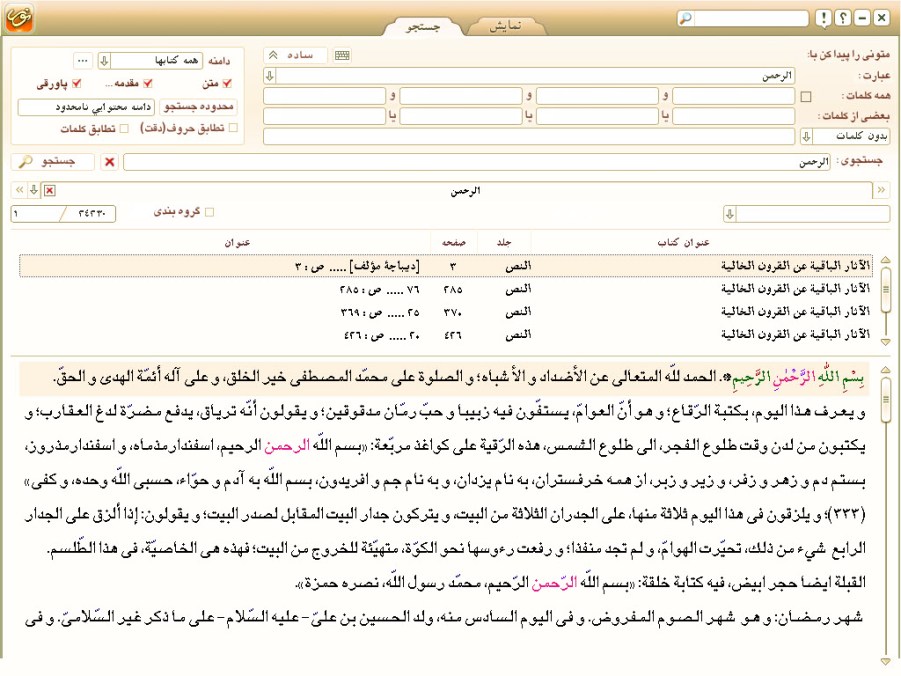Click the بدون کلمات excluded words field

(x=531, y=136)
